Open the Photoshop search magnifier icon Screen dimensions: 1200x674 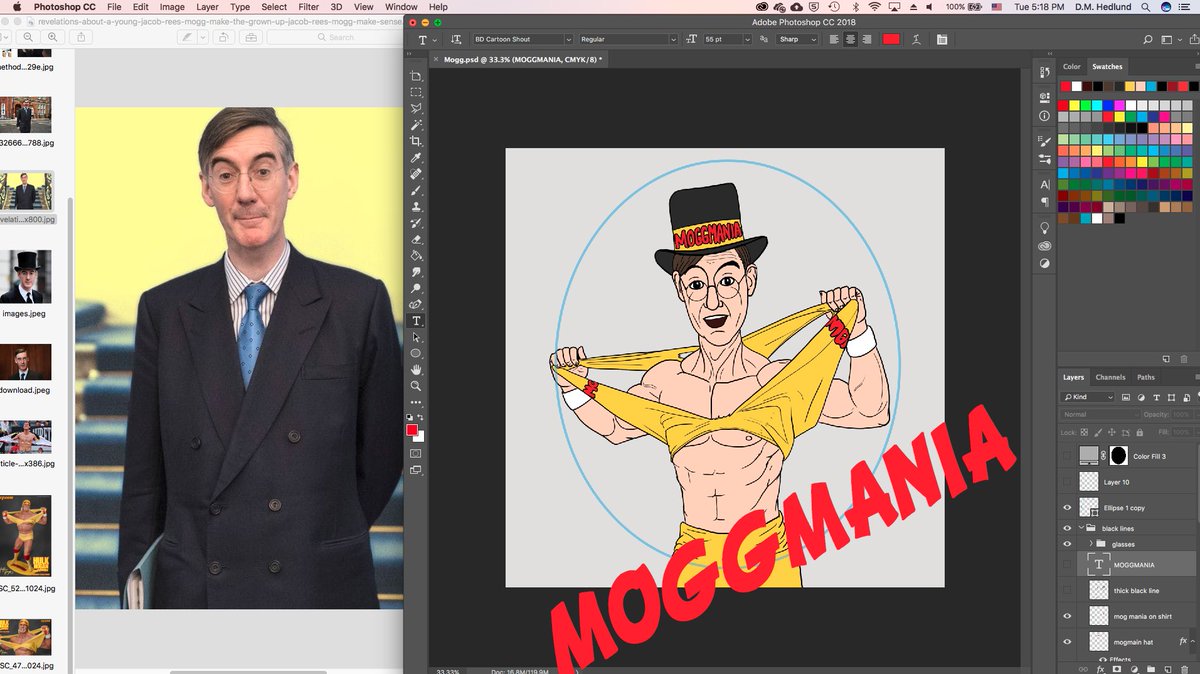[1149, 39]
